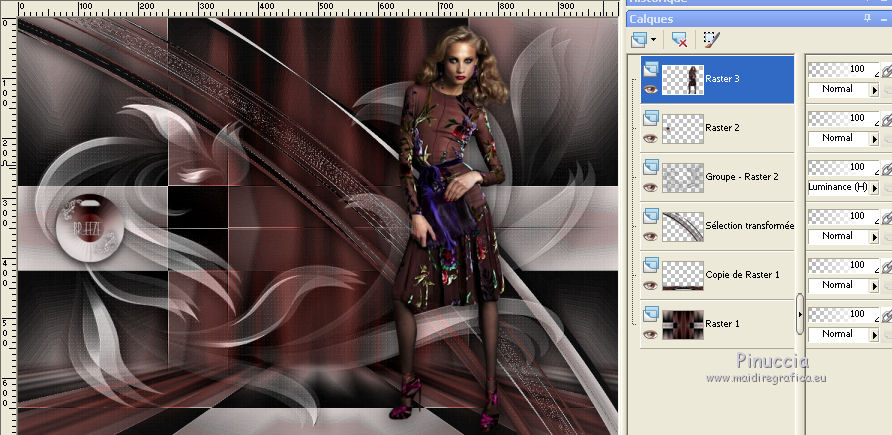Select the layer named Raster 1

point(722,324)
